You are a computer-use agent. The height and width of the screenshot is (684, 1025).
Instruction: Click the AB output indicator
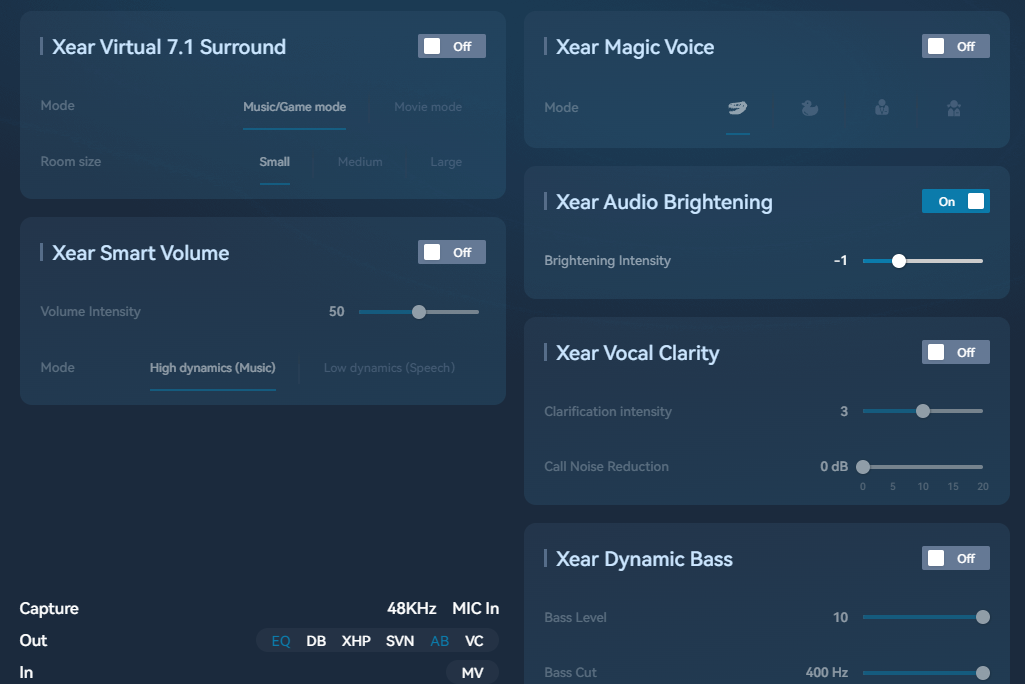tap(439, 641)
